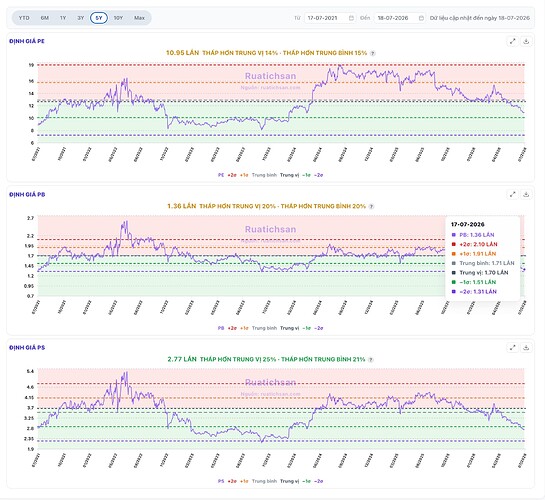Toggle the +2σ series in PE legend
545x500 pixels.
coord(232,175)
